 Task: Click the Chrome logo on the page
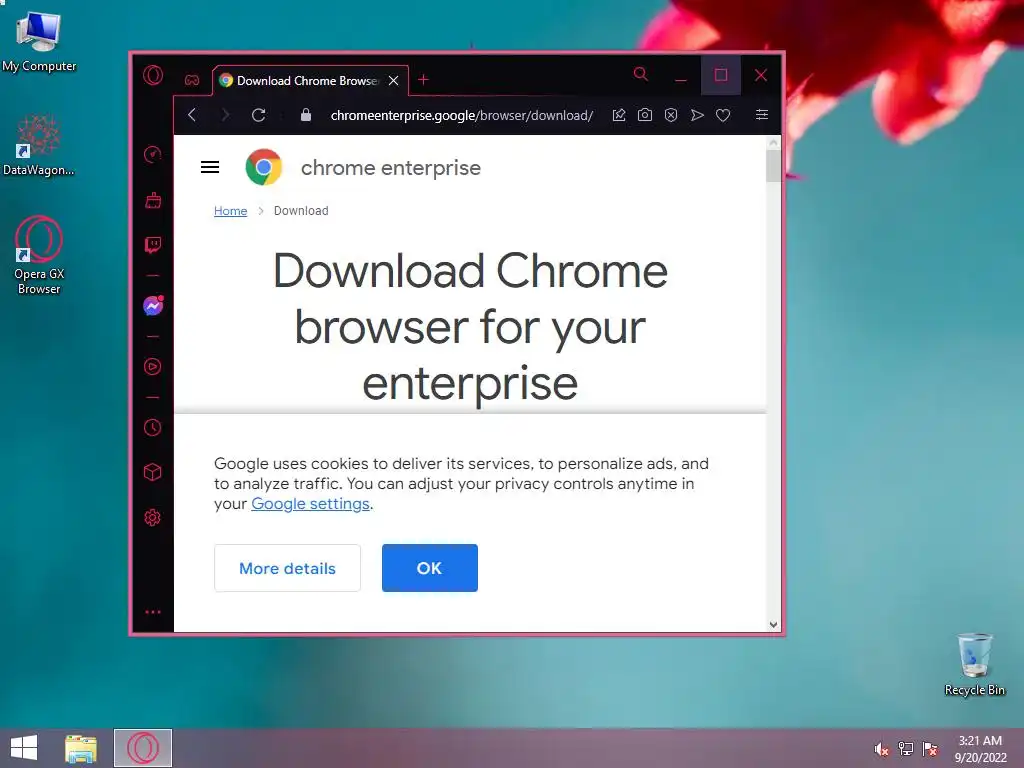tap(264, 167)
